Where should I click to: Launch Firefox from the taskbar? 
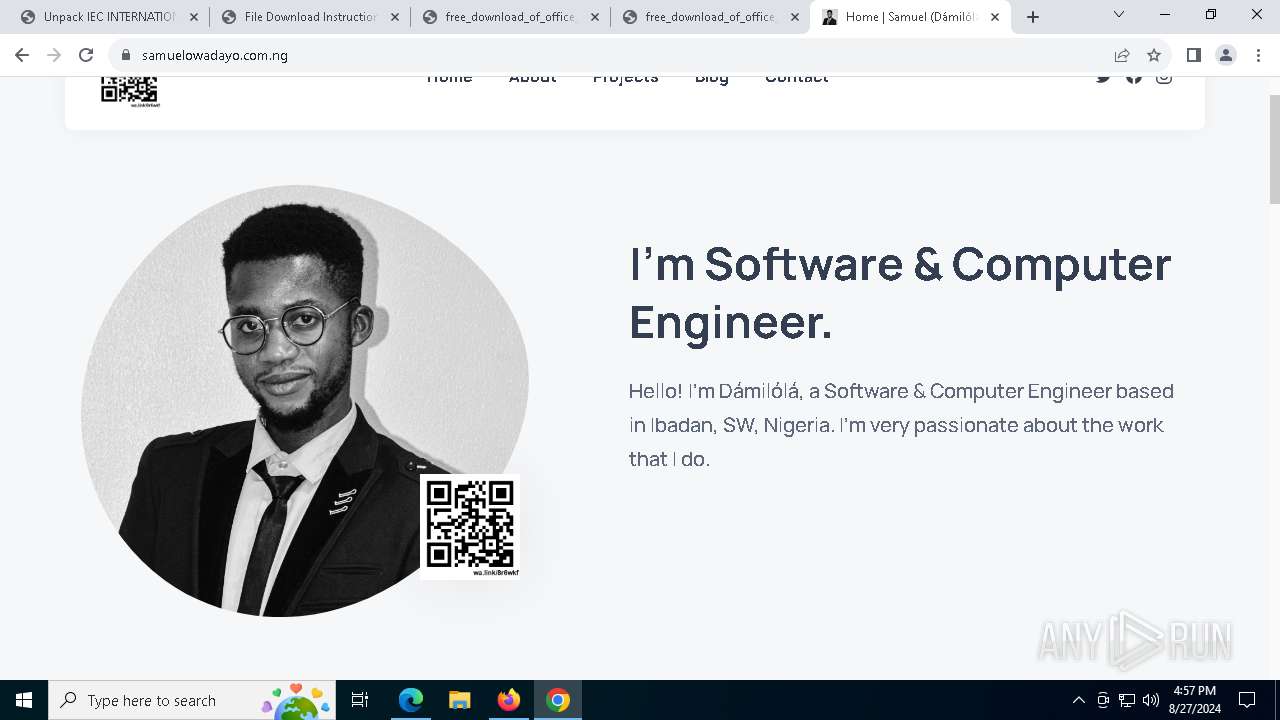pos(509,700)
